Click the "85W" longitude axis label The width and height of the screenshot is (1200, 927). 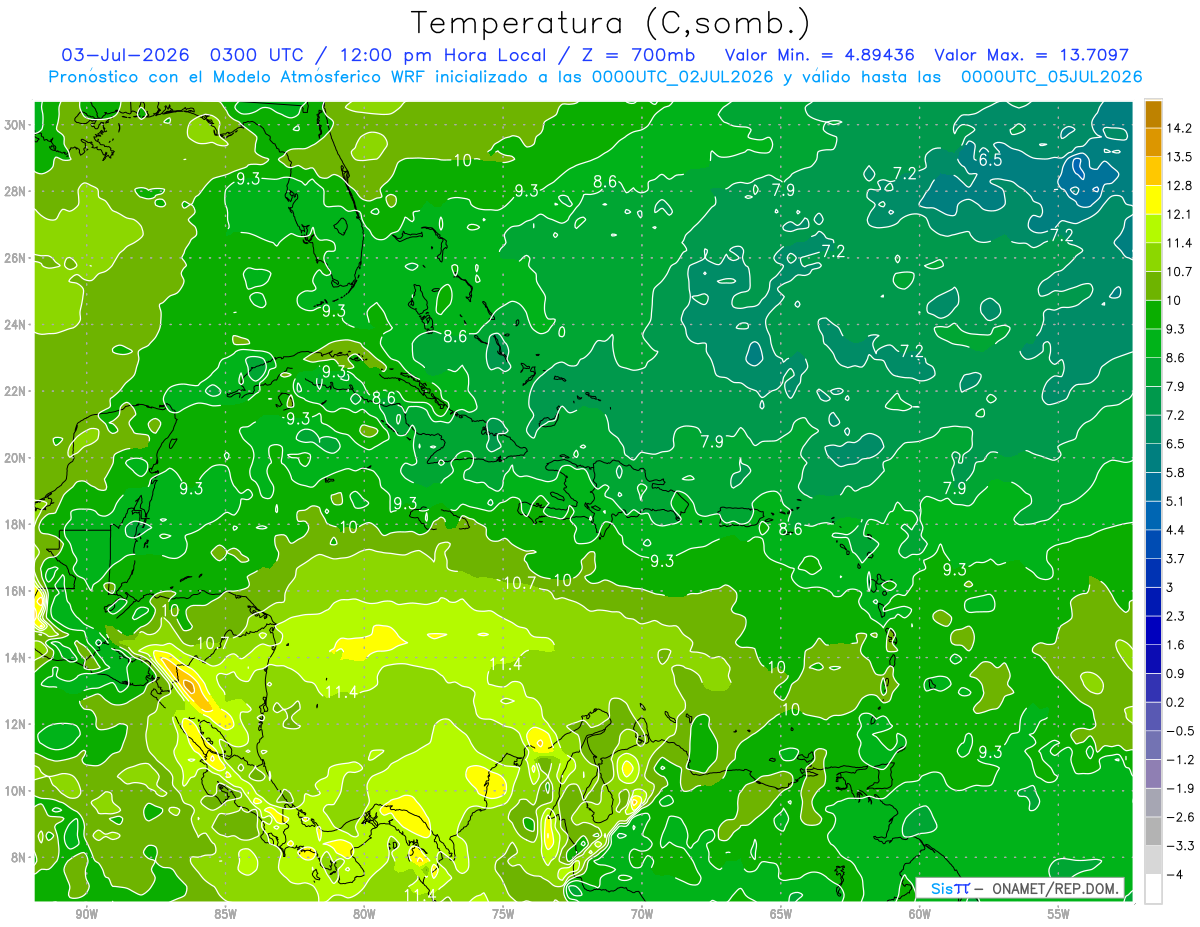tap(225, 915)
